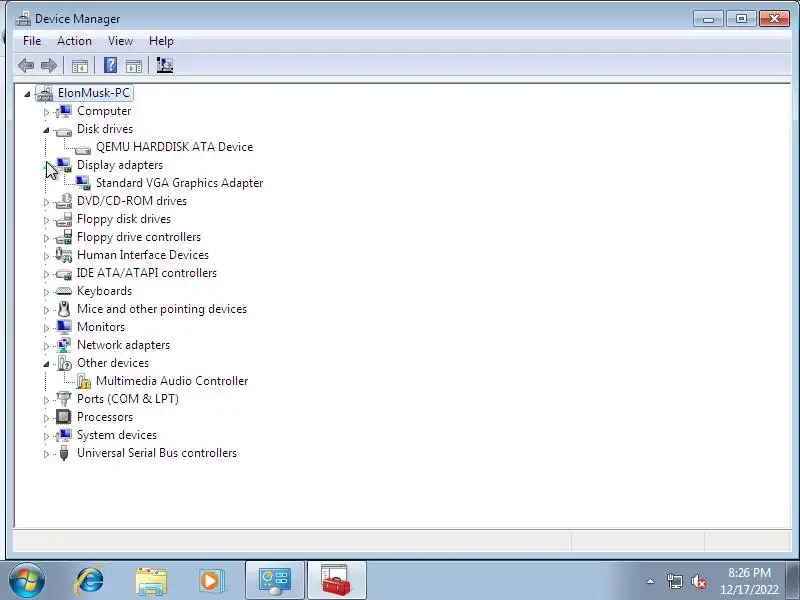
Task: Select the QEMU HARDDISK ATA Device entry
Action: (174, 147)
